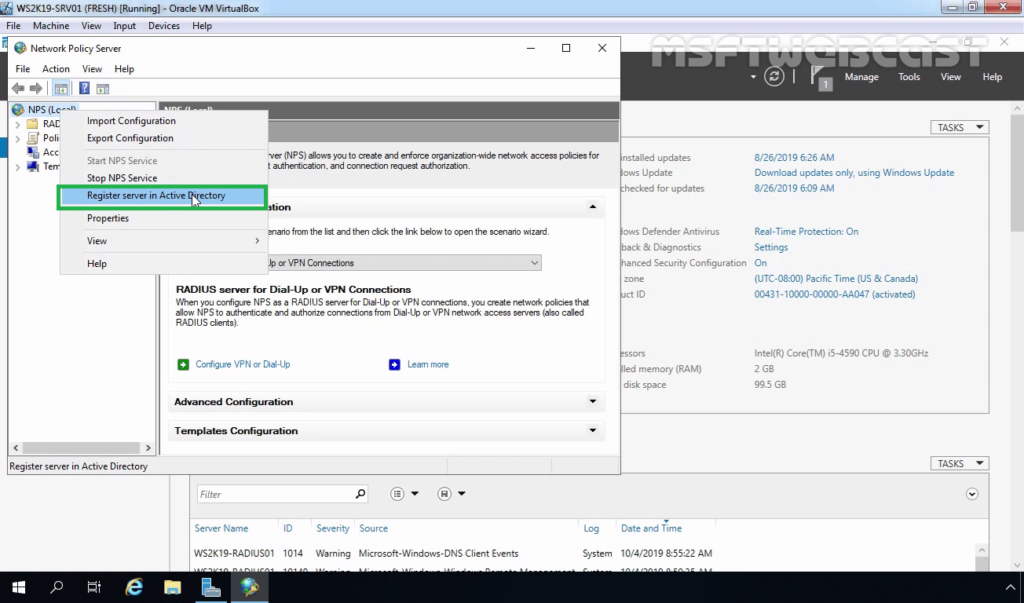This screenshot has height=603, width=1024.
Task: Choose Import Configuration from context menu
Action: [x=131, y=121]
